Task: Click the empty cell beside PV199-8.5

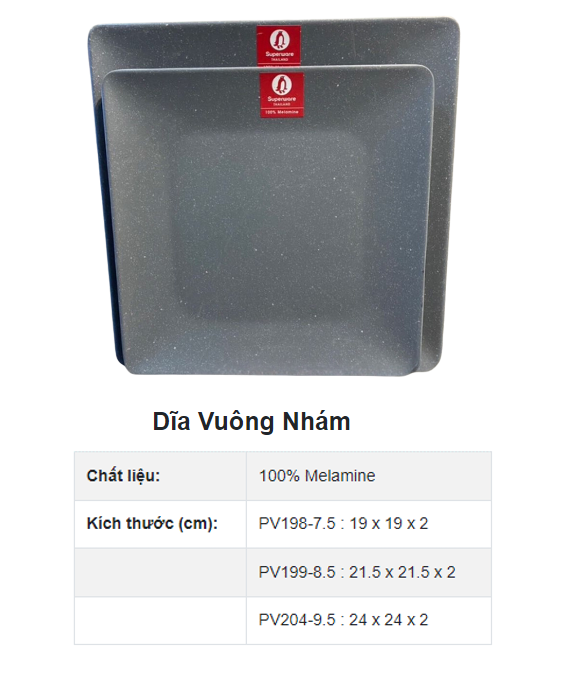Action: pyautogui.click(x=160, y=573)
